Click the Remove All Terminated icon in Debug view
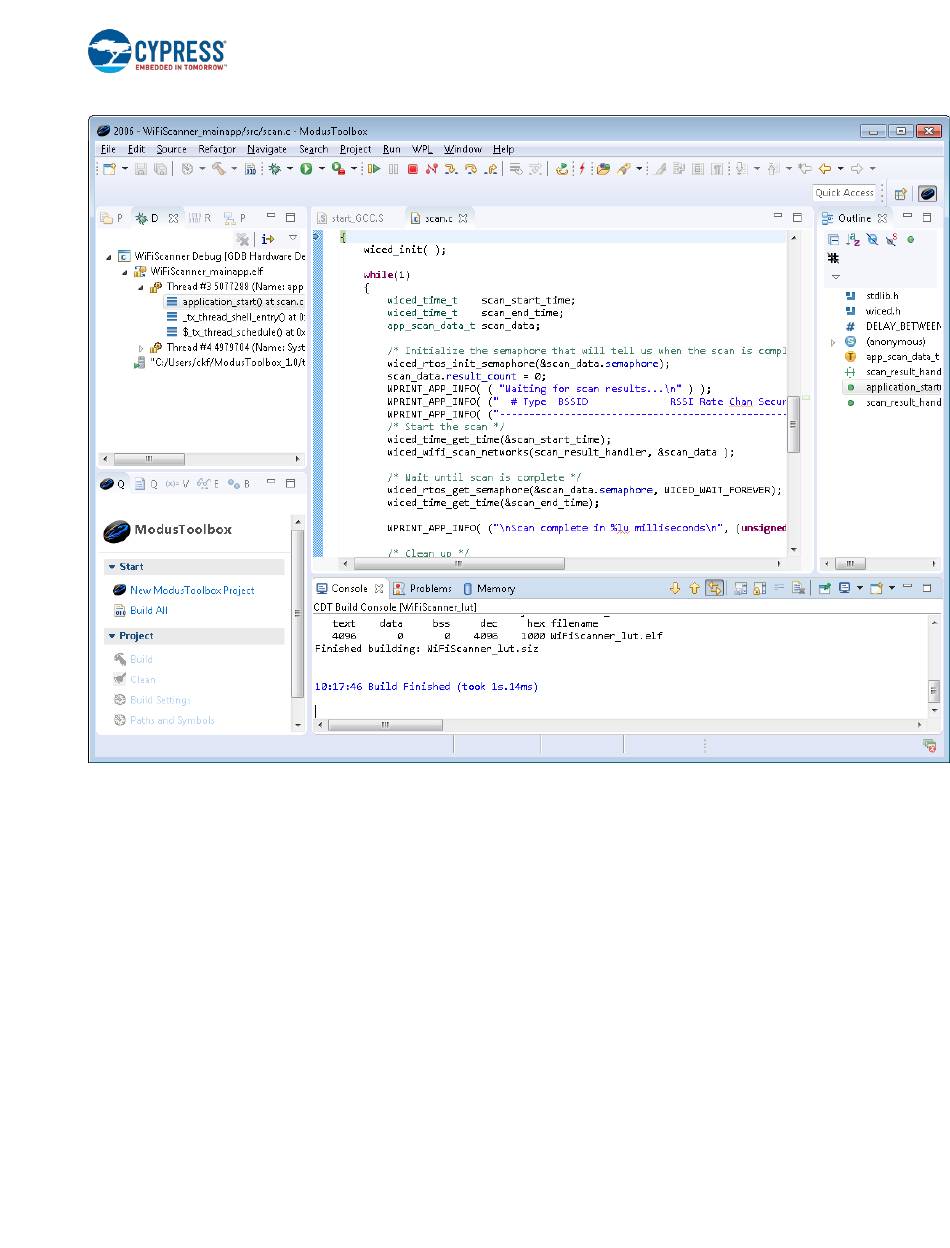Image resolution: width=950 pixels, height=1248 pixels. point(242,239)
